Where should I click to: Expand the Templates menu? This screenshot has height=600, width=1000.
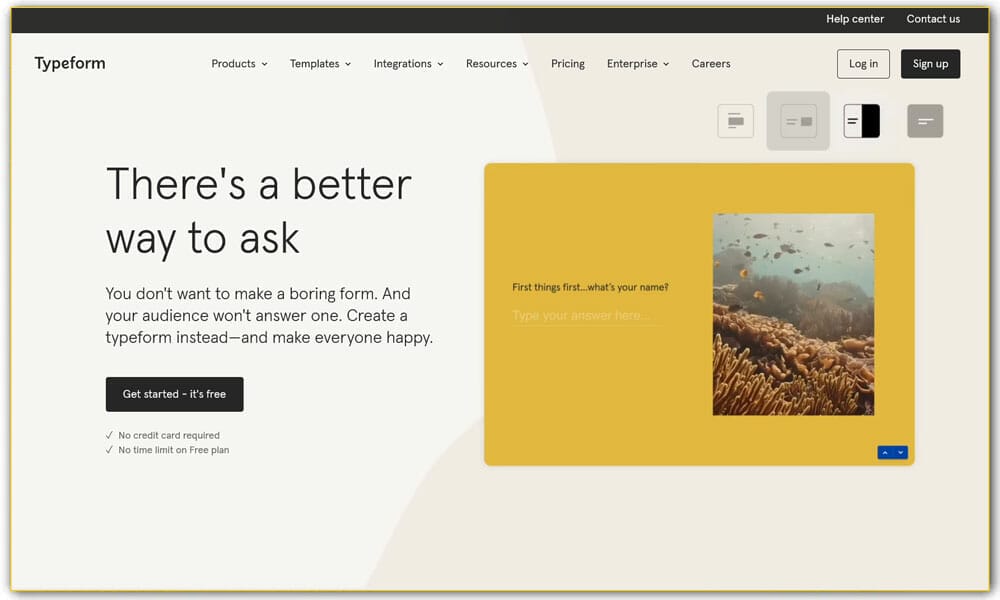click(319, 63)
